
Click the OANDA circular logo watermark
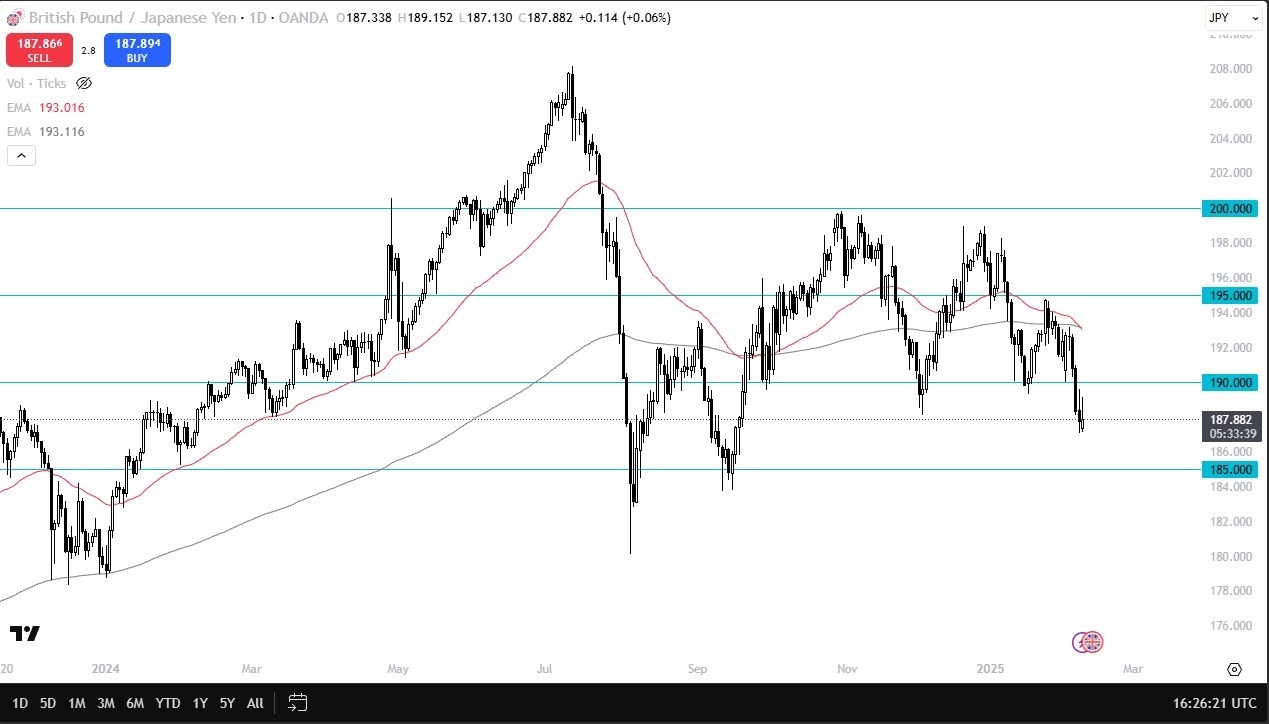pos(1088,643)
